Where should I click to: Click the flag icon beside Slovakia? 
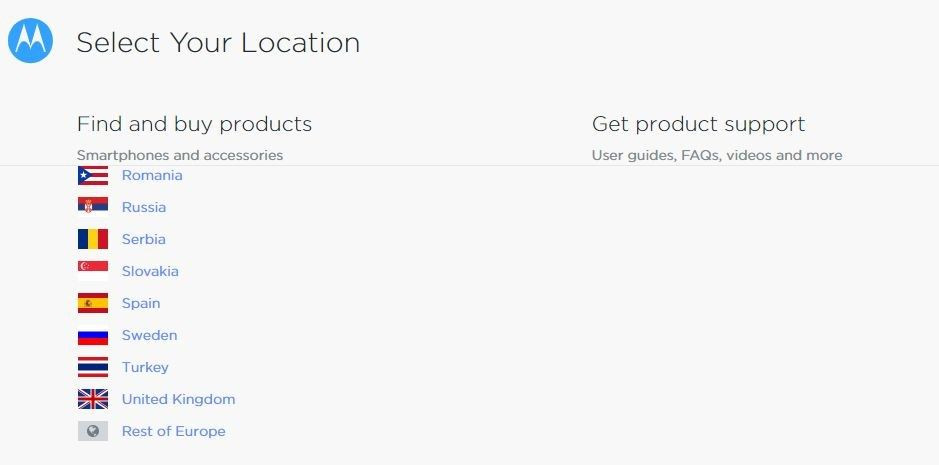point(93,271)
